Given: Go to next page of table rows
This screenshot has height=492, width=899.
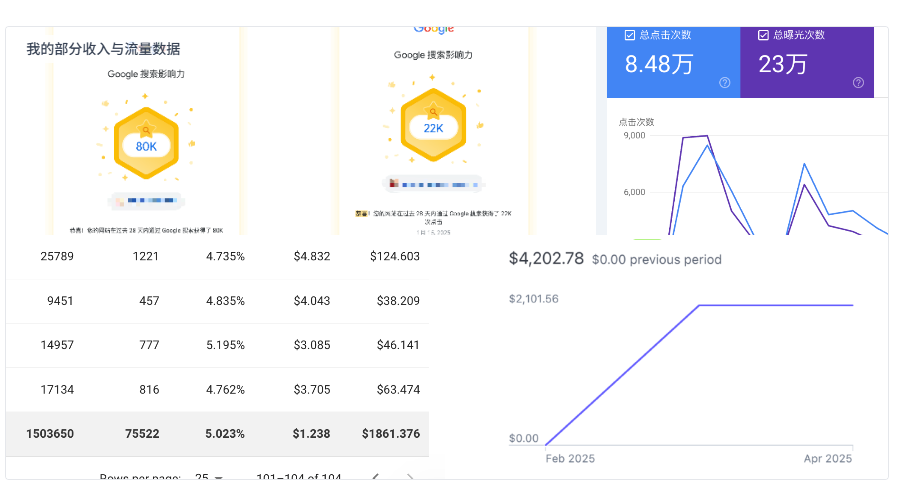Looking at the screenshot, I should pos(410,477).
